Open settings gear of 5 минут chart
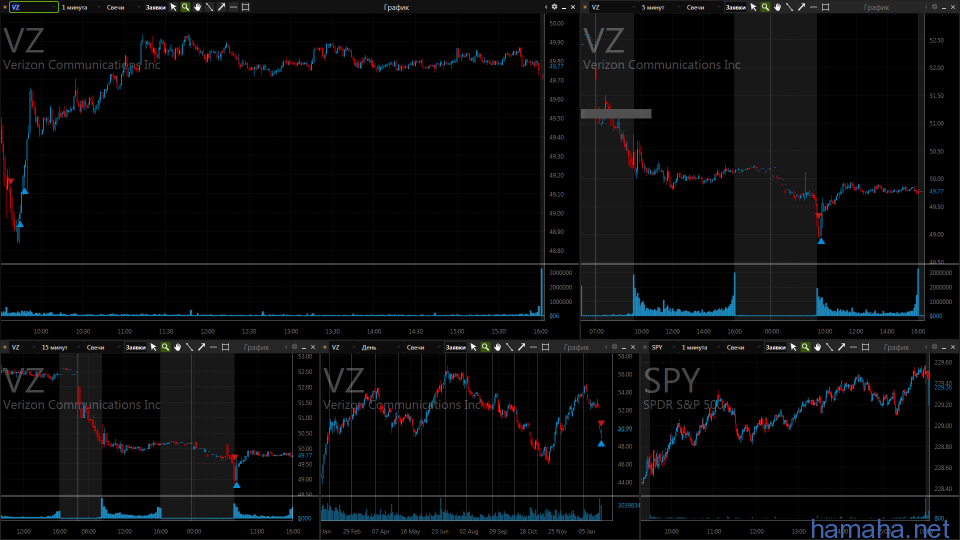The width and height of the screenshot is (960, 540). pos(934,7)
